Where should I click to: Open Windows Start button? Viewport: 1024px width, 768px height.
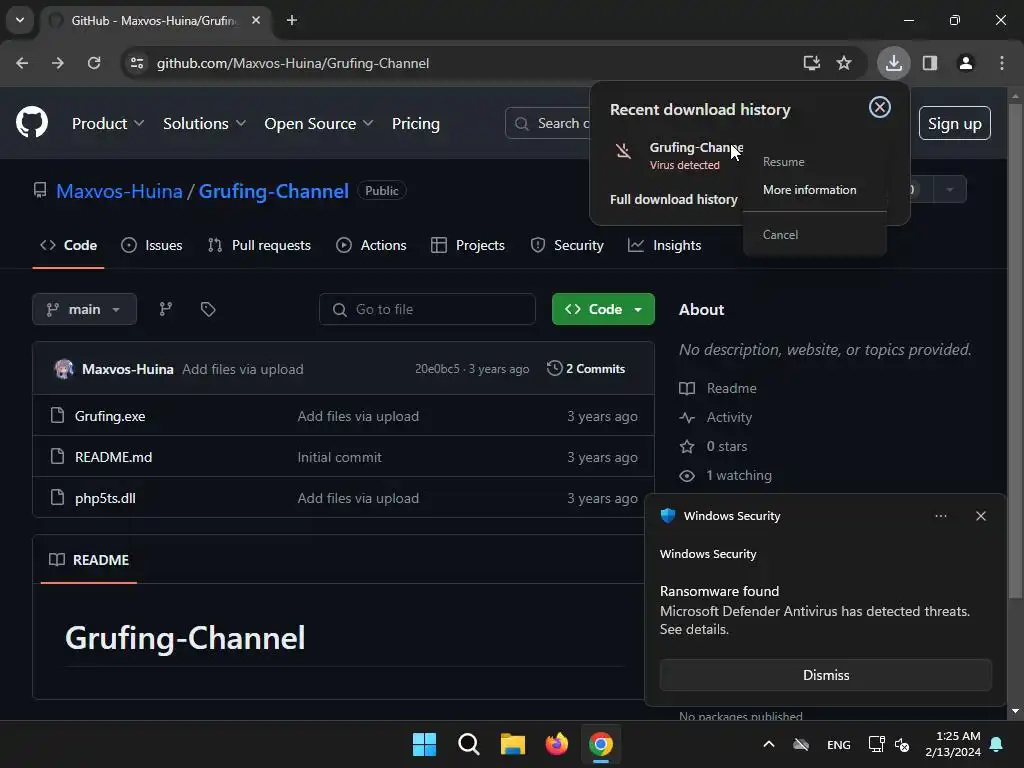pos(424,744)
